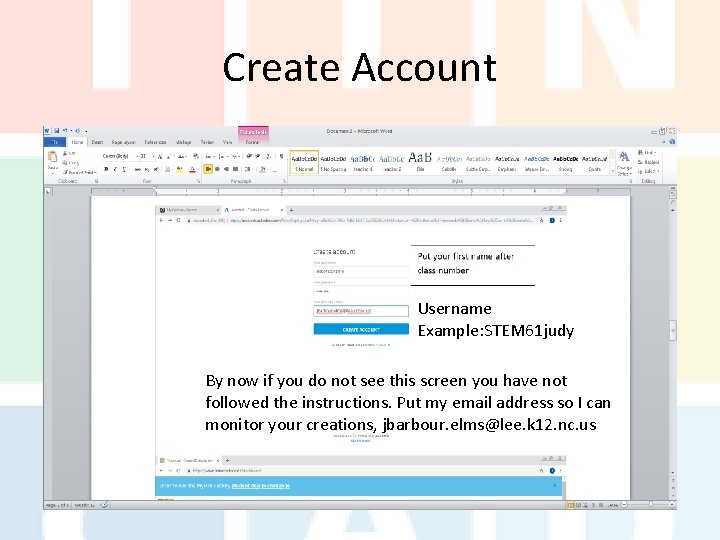The width and height of the screenshot is (720, 540).
Task: Click the username field in Create Account form
Action: [361, 271]
